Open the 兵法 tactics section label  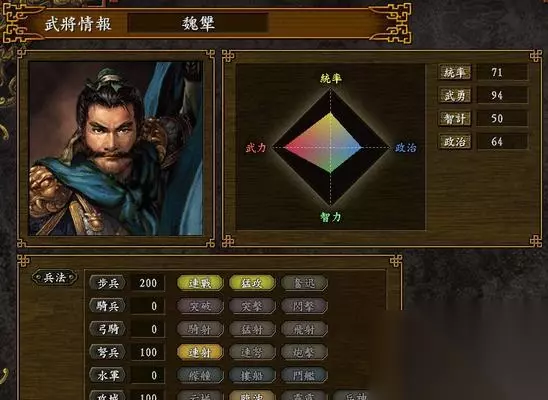click(x=55, y=278)
